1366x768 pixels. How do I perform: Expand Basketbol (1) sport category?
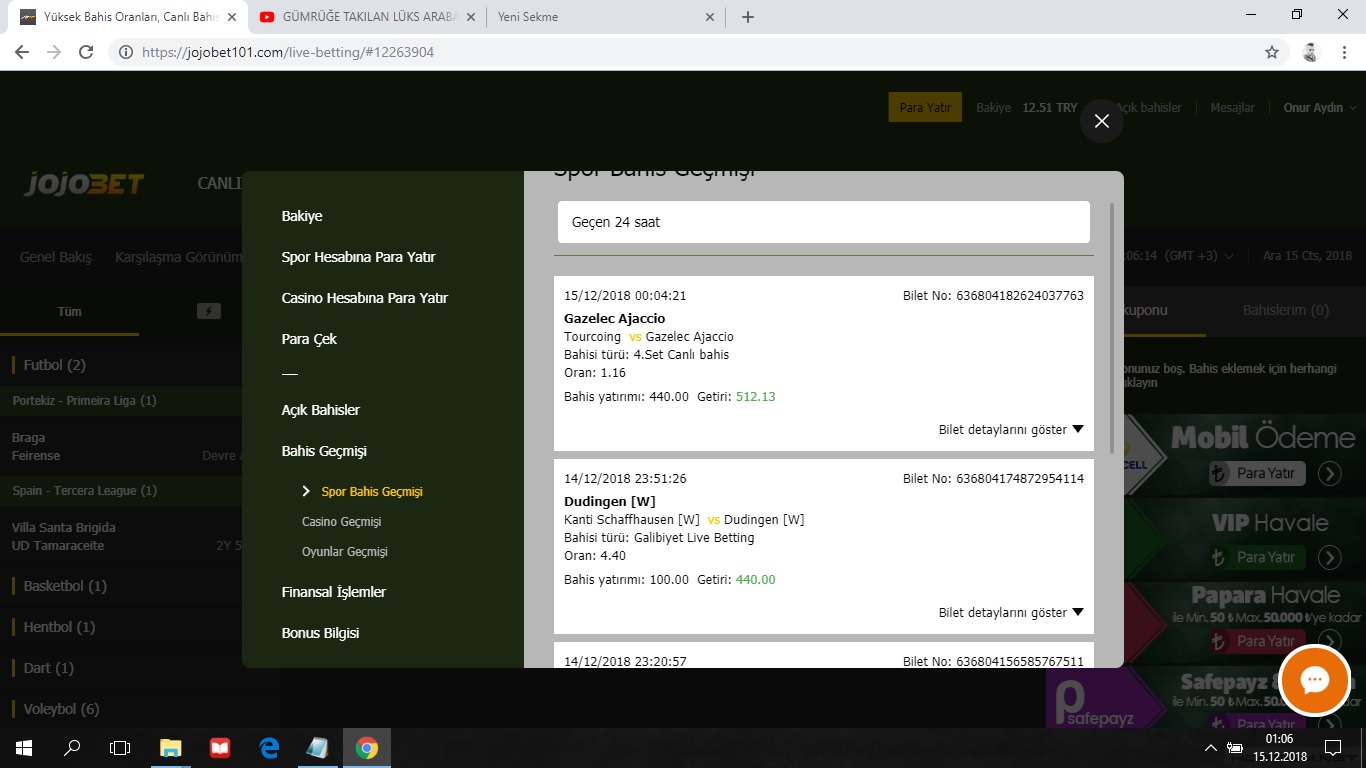click(65, 586)
